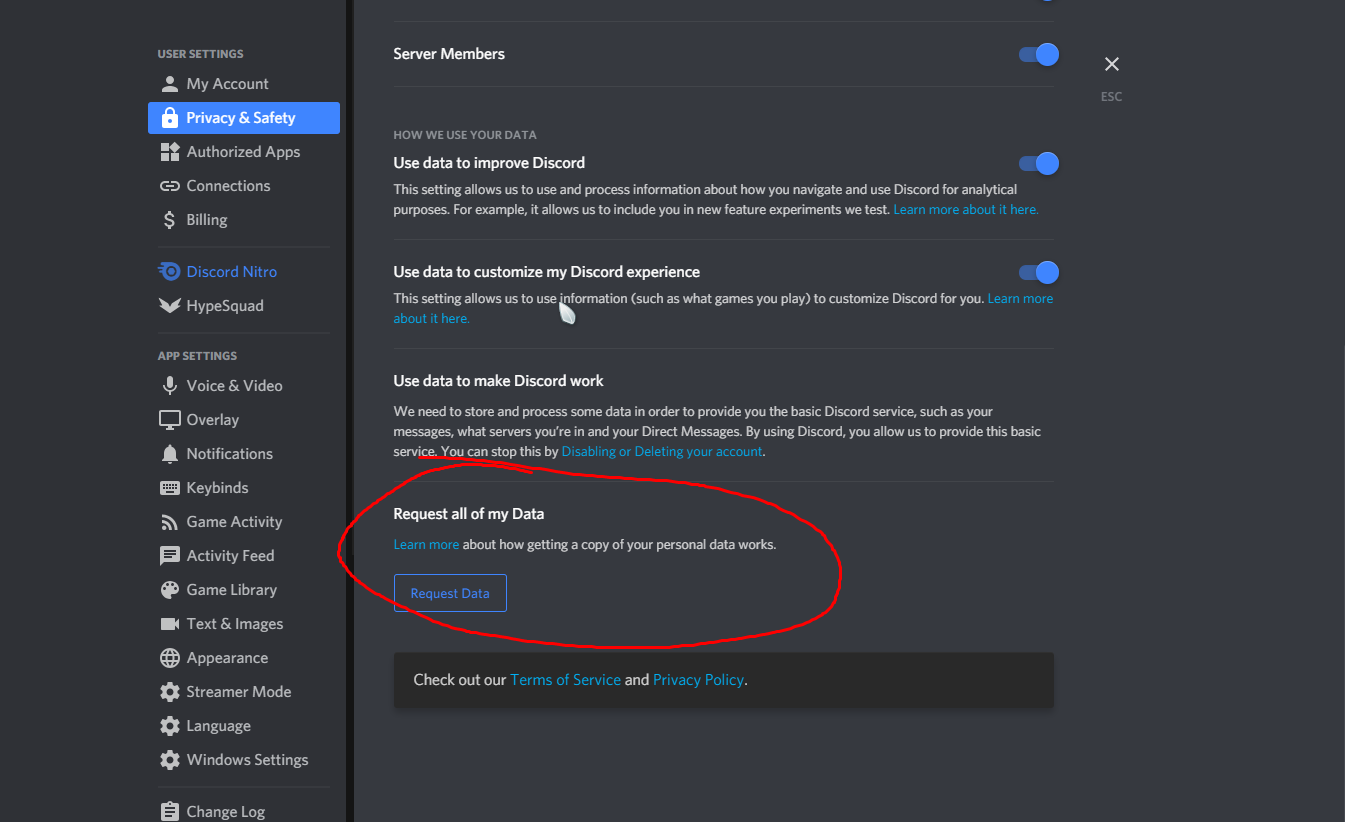Click the Language gear icon

click(170, 726)
